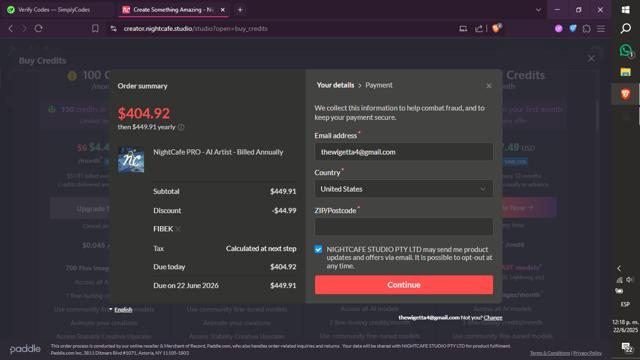Click the Subtotal $449.91 value
The height and width of the screenshot is (360, 640).
[283, 191]
